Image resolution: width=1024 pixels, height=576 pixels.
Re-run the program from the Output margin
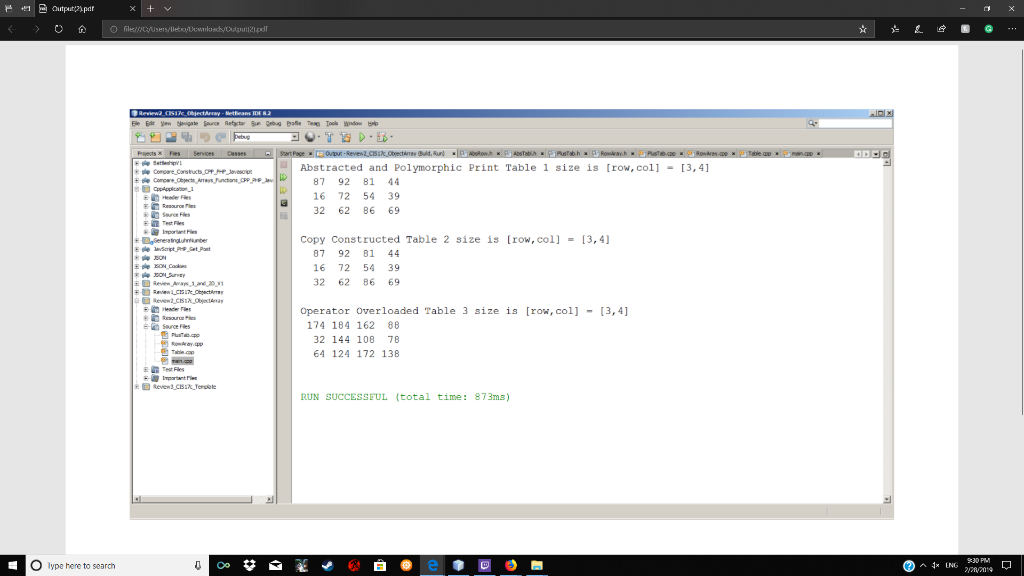285,177
